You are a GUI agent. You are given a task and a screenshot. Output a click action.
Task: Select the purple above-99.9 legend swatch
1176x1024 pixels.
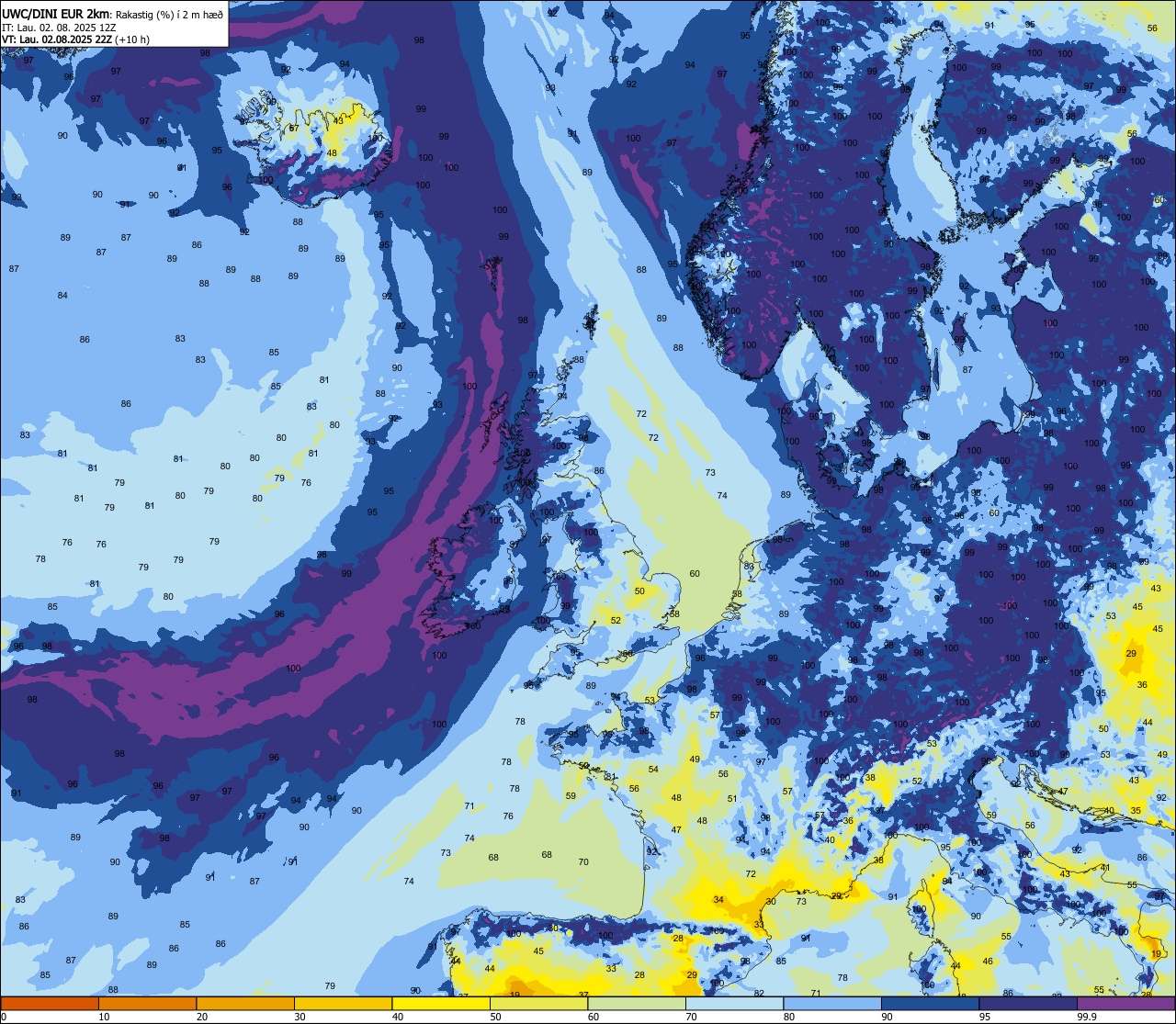point(1125,1003)
